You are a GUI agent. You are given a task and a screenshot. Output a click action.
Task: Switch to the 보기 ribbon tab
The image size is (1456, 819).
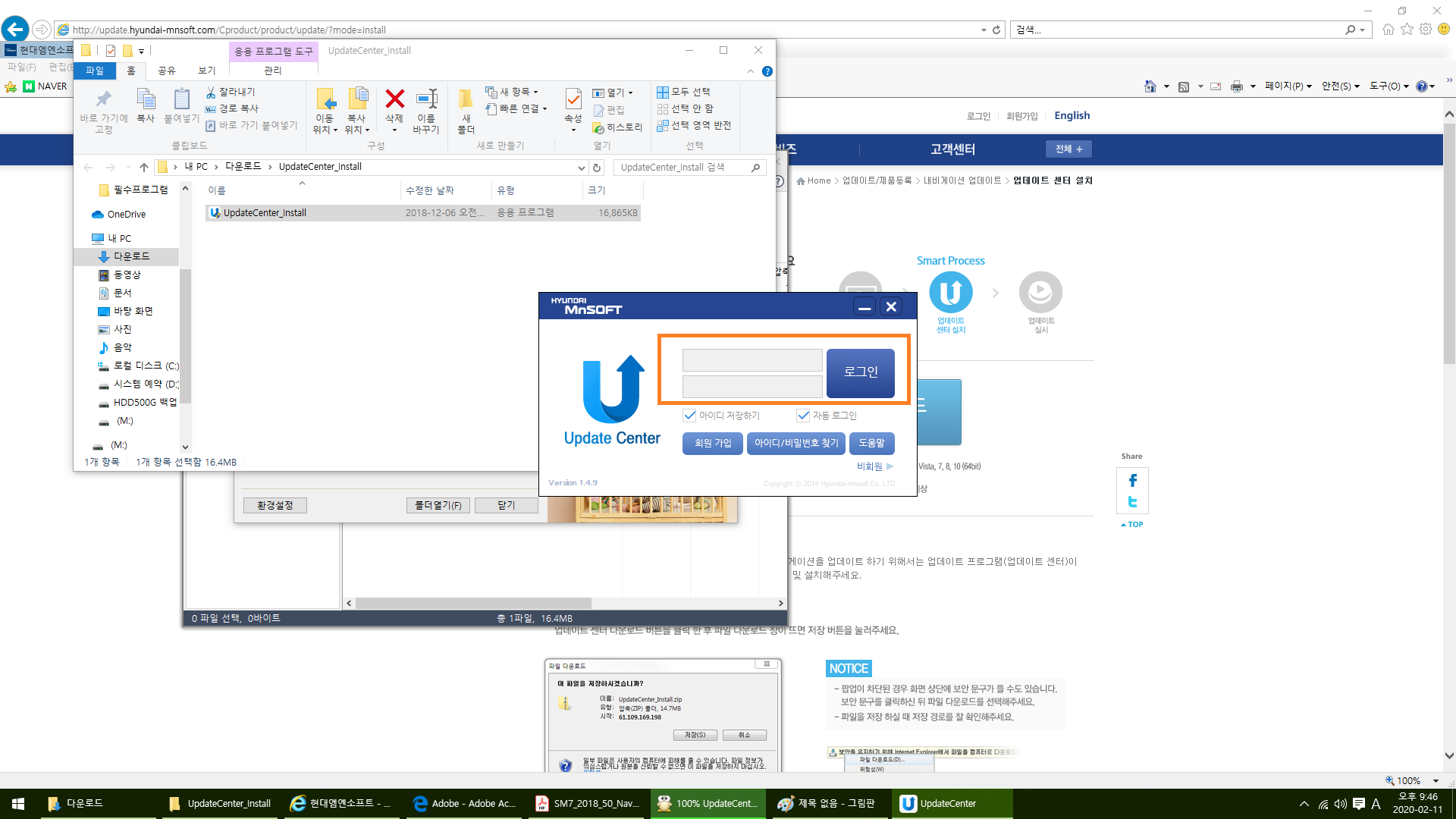coord(207,71)
